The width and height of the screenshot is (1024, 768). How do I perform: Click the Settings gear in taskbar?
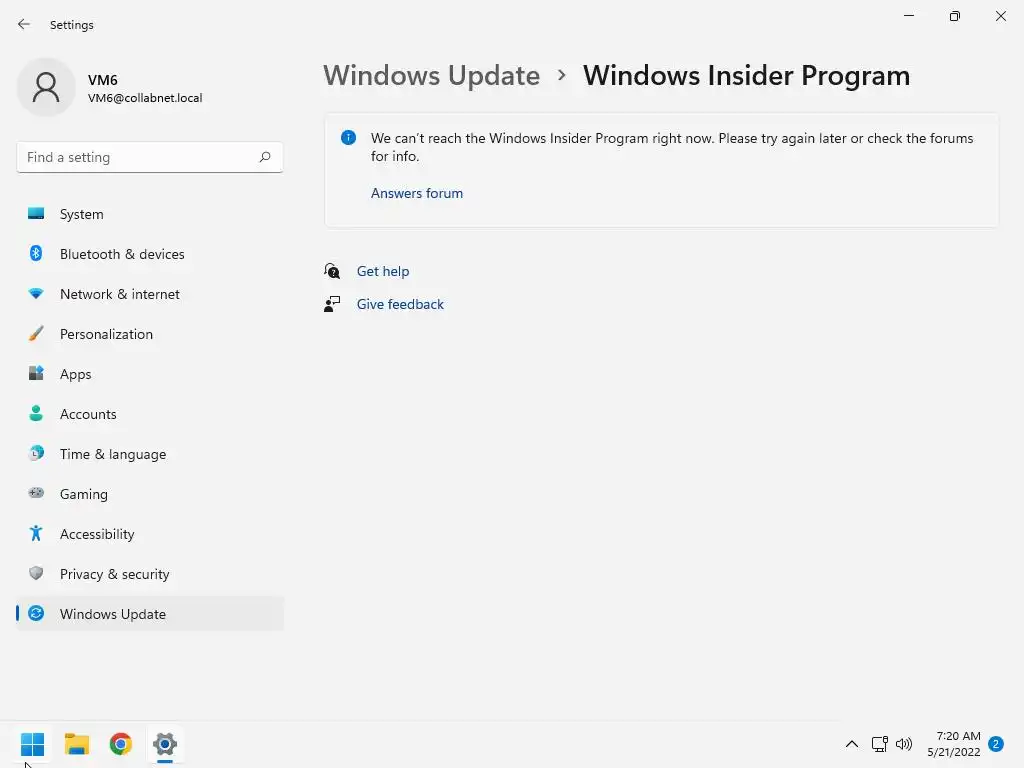(165, 744)
